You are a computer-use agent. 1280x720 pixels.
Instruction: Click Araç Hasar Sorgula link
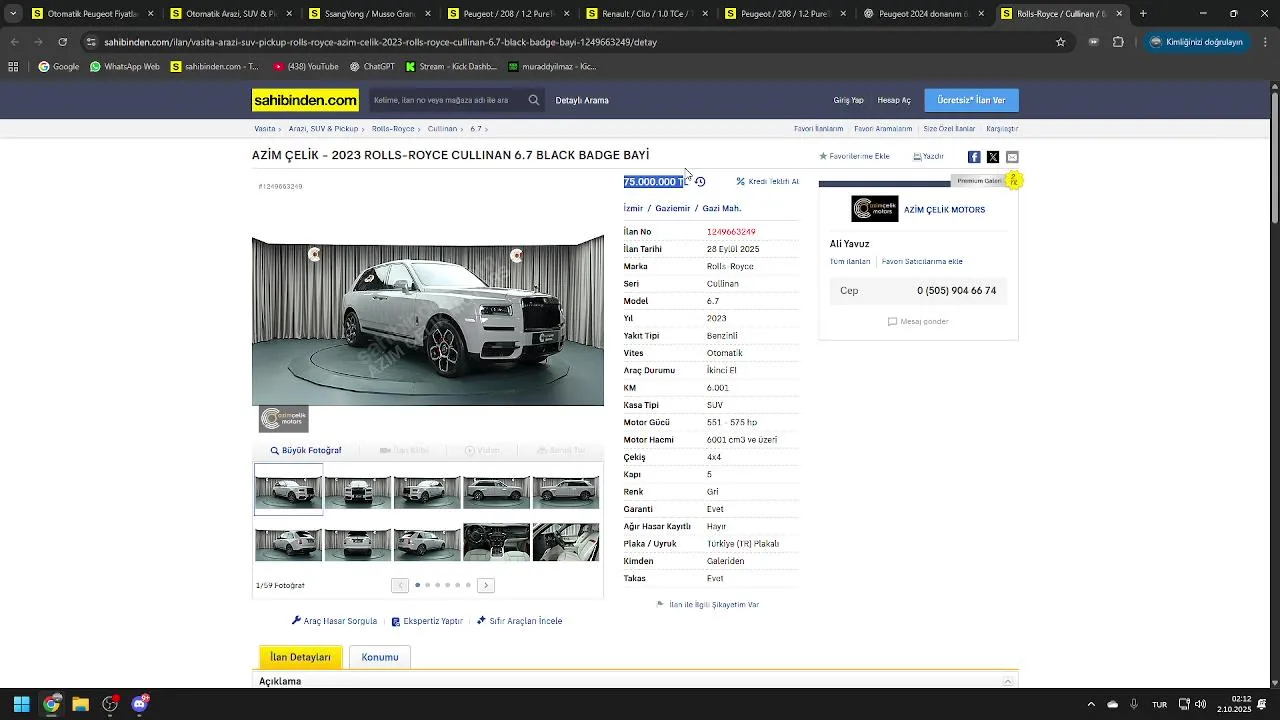coord(335,621)
